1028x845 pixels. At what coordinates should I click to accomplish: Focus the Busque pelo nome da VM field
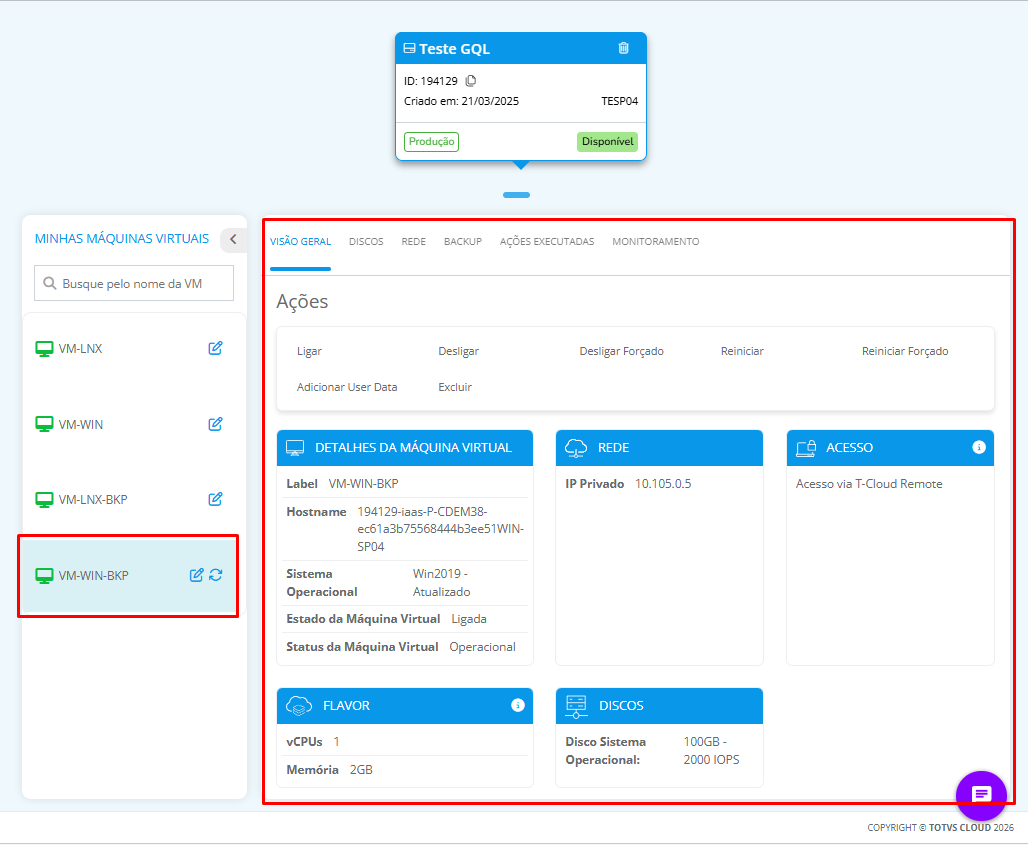[x=134, y=283]
